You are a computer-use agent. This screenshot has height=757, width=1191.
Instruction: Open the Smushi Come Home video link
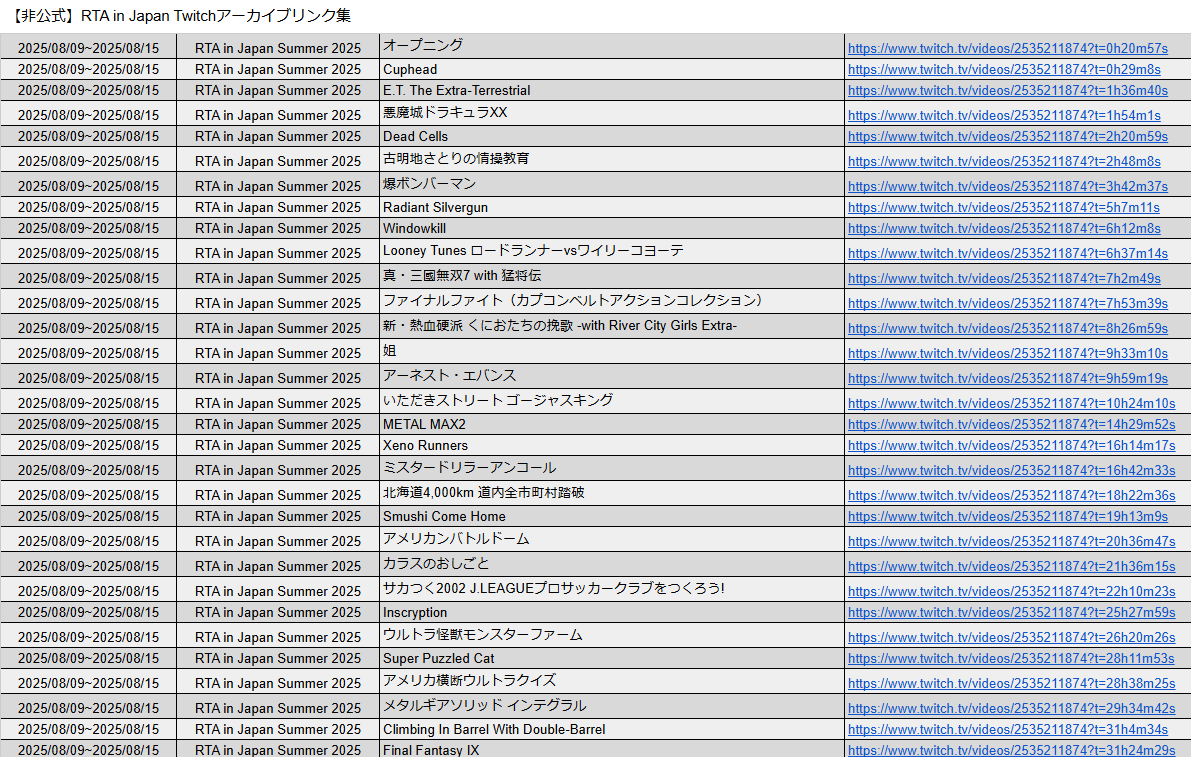pyautogui.click(x=1007, y=517)
